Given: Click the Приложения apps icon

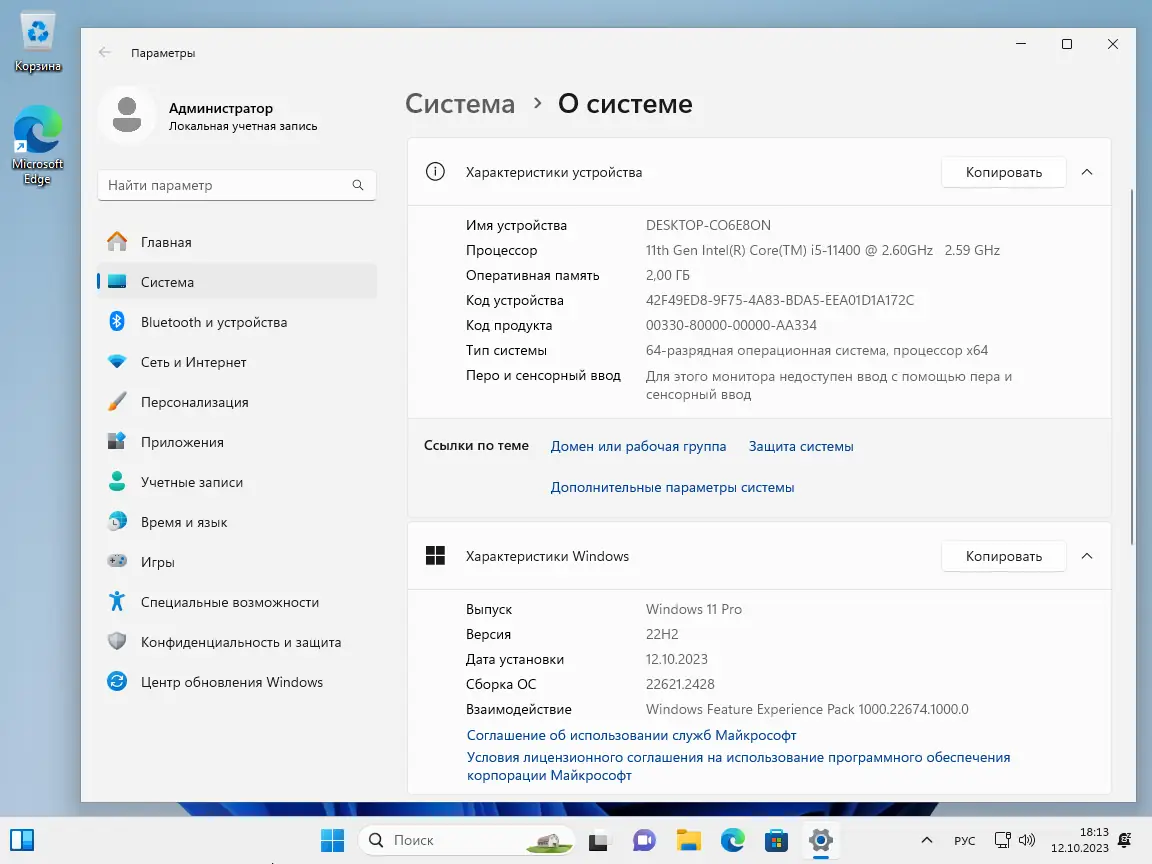Looking at the screenshot, I should coord(117,442).
